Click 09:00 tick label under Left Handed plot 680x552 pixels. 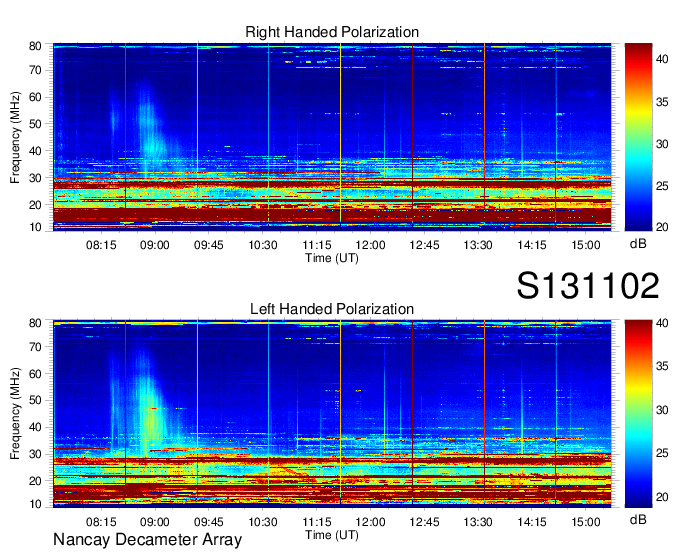(154, 522)
